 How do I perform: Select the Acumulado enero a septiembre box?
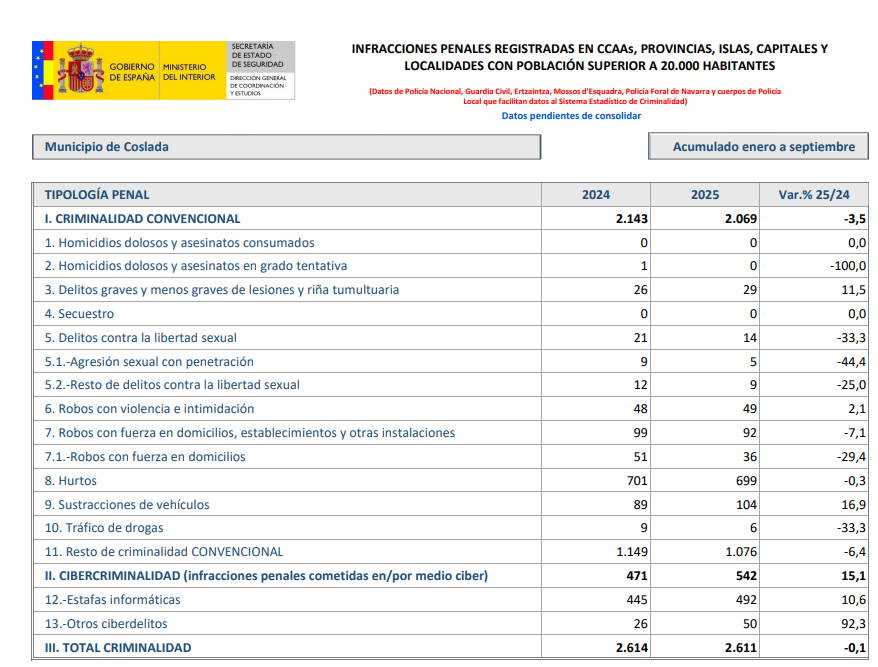point(758,147)
